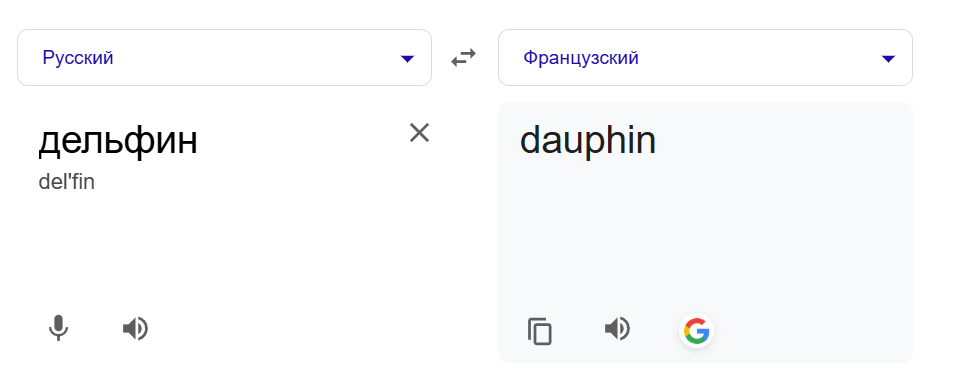Open the Google icon below the translation

696,331
